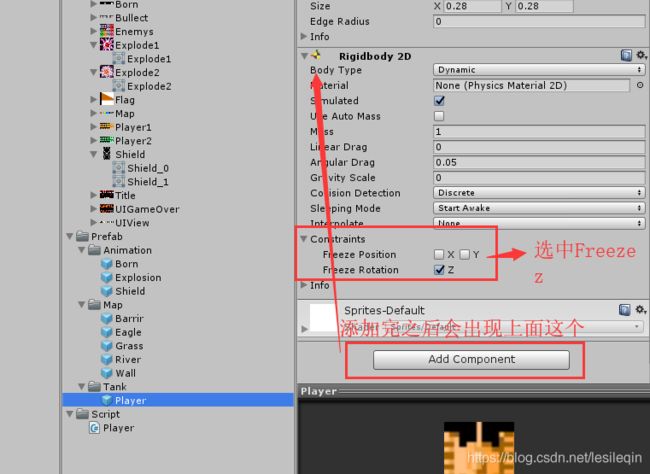Image resolution: width=650 pixels, height=474 pixels.
Task: Select Shield_1 sprite
Action: 141,182
